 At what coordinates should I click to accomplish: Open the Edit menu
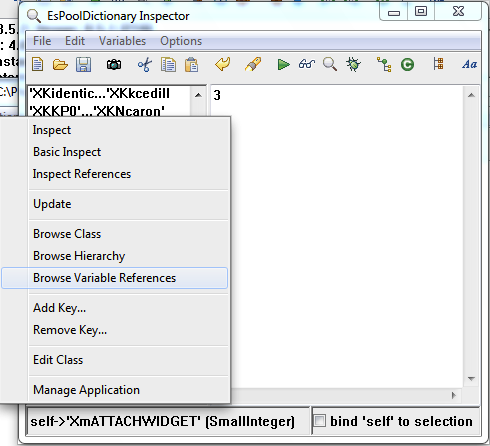(75, 41)
